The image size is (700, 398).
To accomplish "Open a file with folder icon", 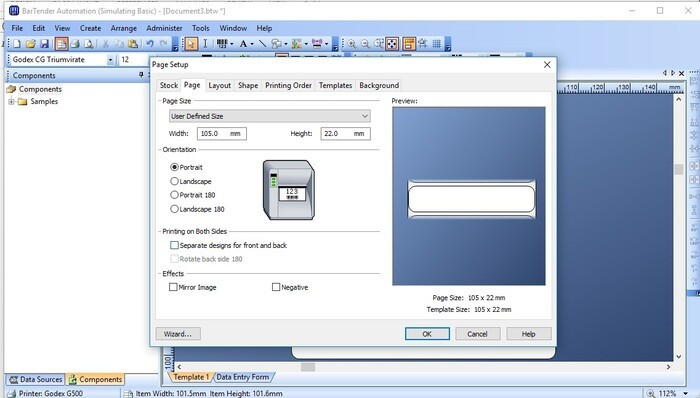I will point(30,44).
